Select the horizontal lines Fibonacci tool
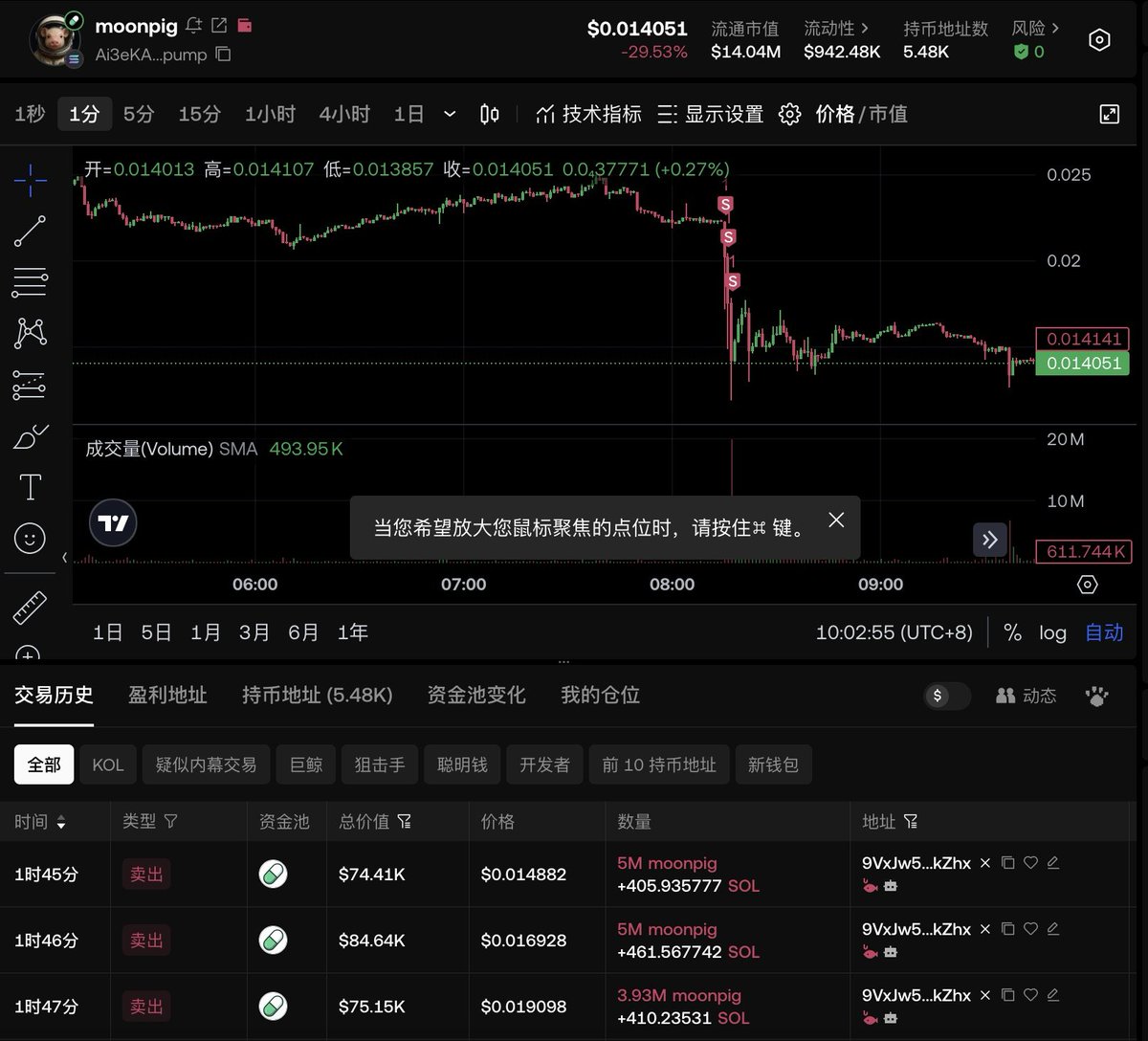Image resolution: width=1148 pixels, height=1041 pixels. tap(30, 282)
